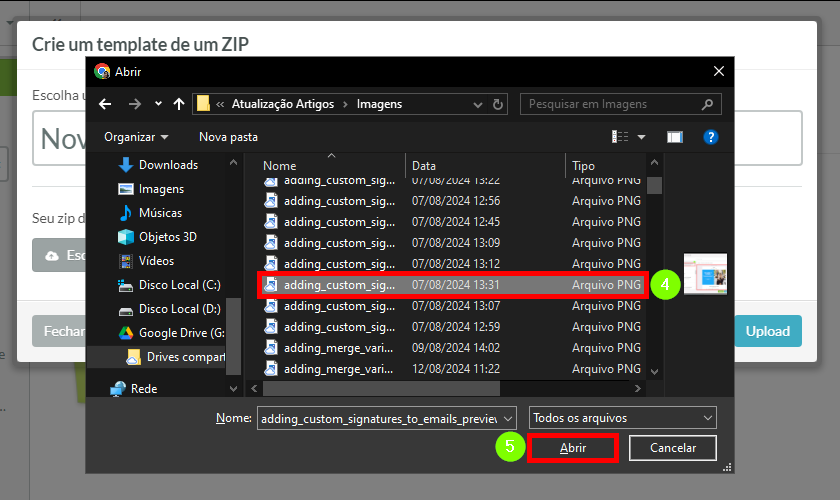
Task: Select the file dated 07/08/2024 13:07
Action: 452,305
